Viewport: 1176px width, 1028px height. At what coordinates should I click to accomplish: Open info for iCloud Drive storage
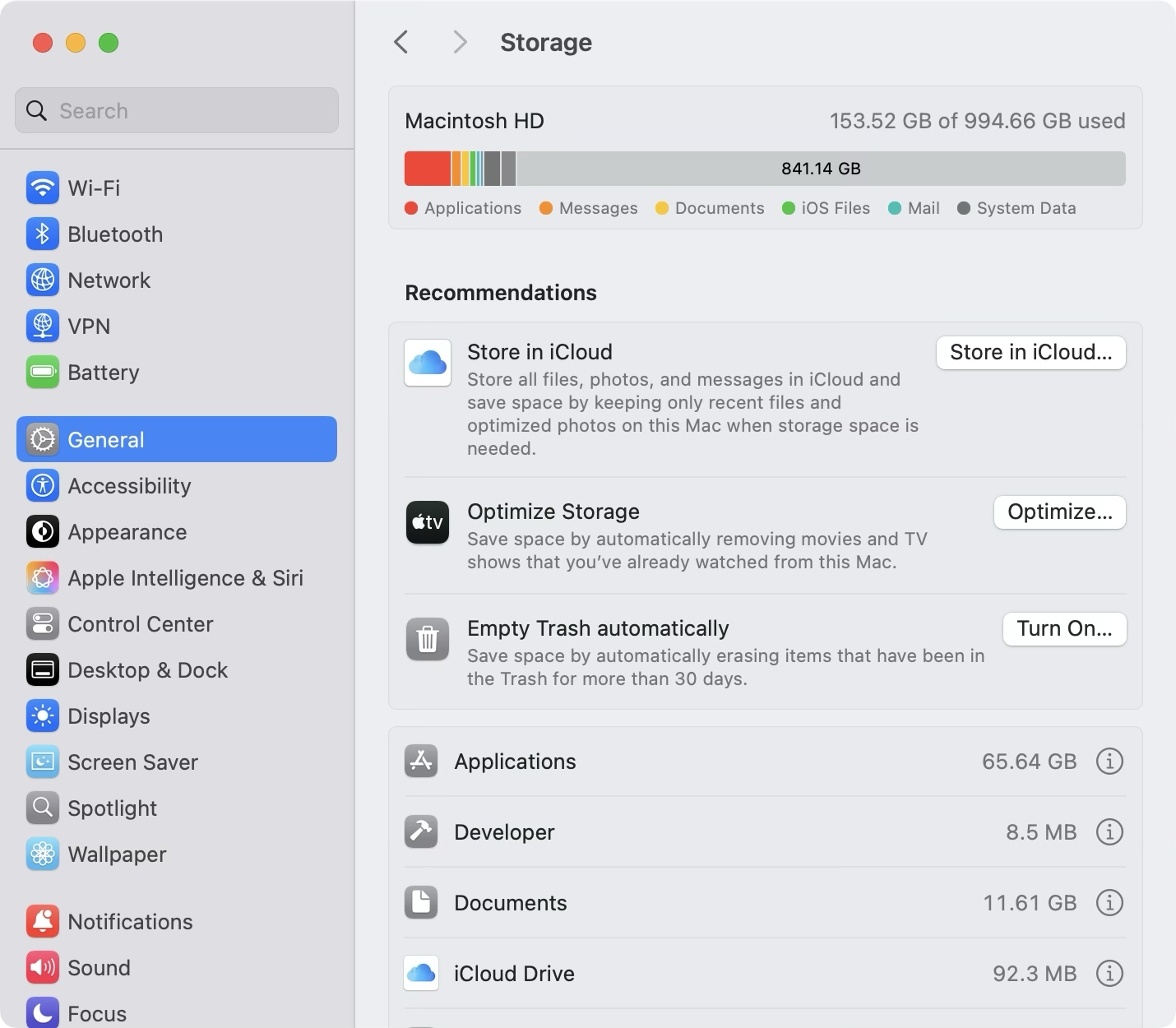(1109, 973)
